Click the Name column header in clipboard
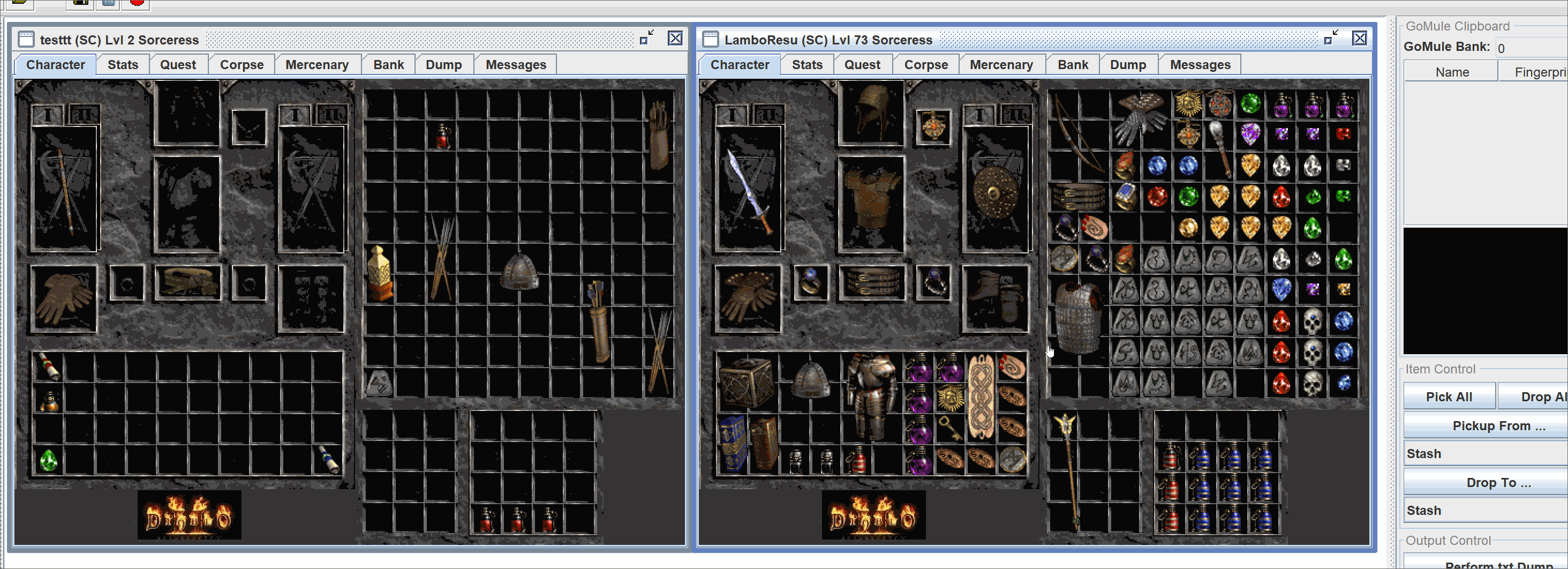The image size is (1568, 569). (1452, 72)
